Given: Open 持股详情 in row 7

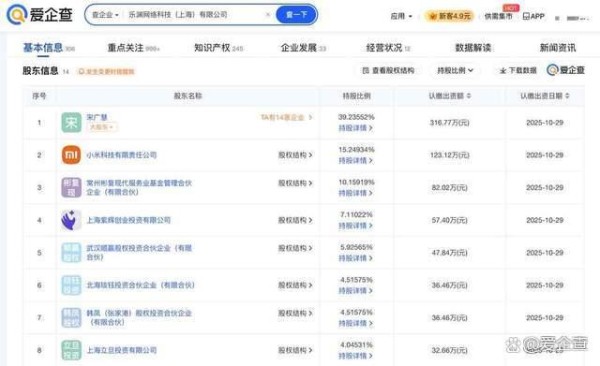Looking at the screenshot, I should click(355, 324).
